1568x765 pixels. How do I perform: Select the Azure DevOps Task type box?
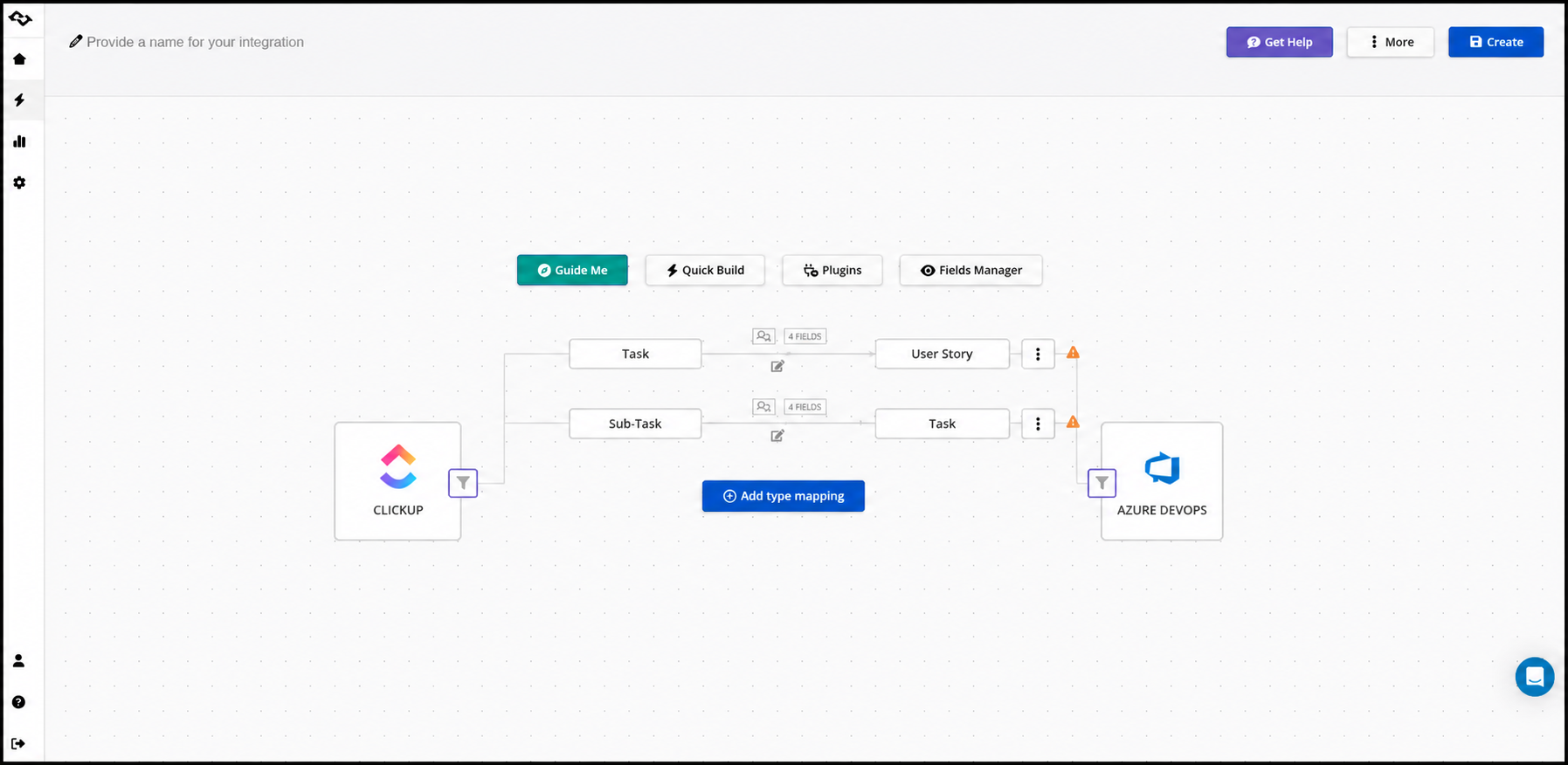click(942, 424)
